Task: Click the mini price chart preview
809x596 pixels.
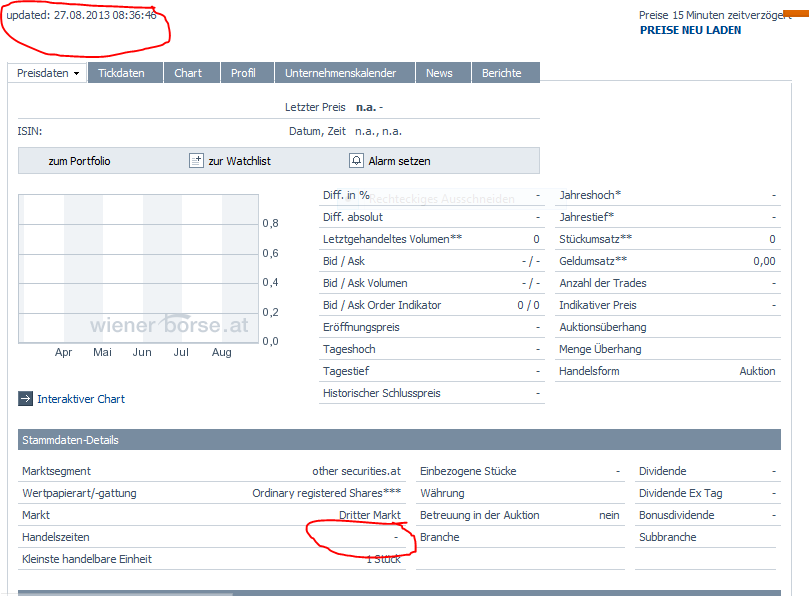Action: click(140, 270)
